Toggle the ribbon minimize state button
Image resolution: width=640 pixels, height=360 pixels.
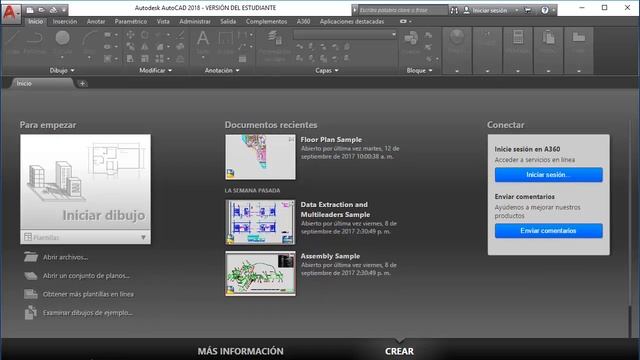click(403, 22)
